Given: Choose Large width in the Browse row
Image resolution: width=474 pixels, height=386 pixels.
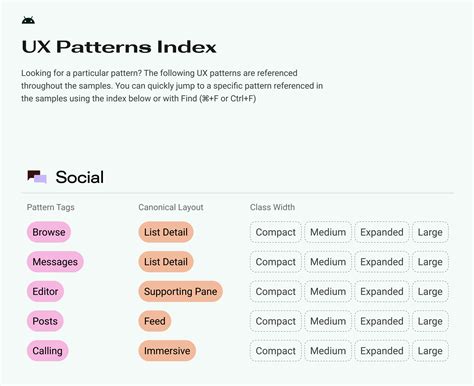Looking at the screenshot, I should click(430, 232).
